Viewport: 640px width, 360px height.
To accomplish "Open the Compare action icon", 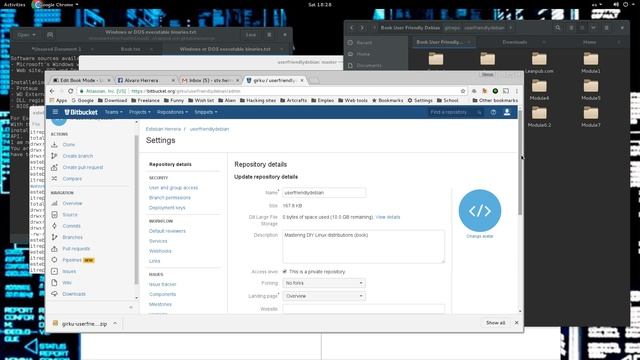I will pos(54,179).
